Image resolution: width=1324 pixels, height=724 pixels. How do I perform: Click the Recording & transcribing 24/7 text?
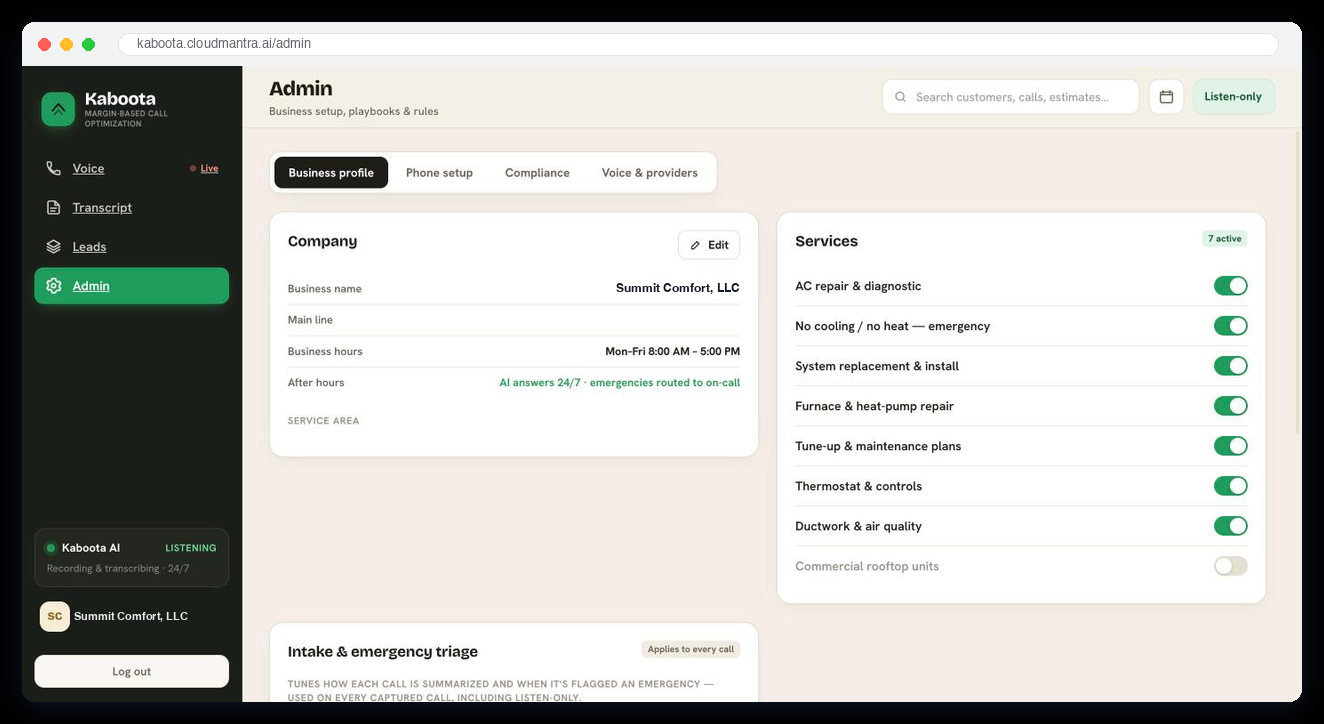(x=118, y=568)
